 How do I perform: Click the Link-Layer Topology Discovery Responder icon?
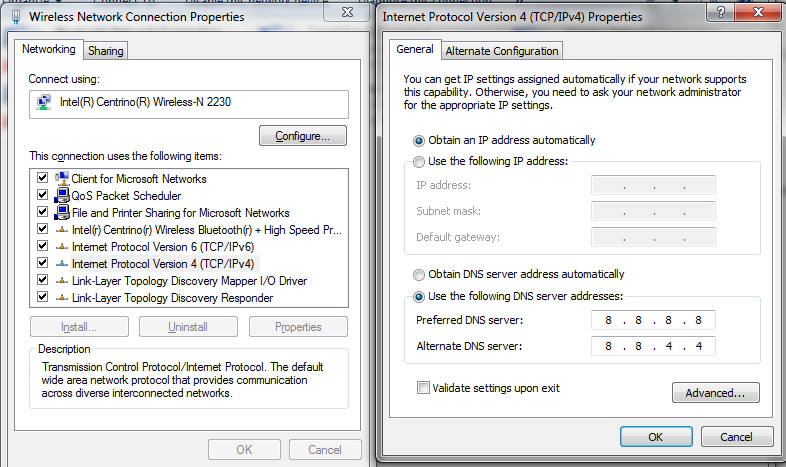tap(61, 298)
